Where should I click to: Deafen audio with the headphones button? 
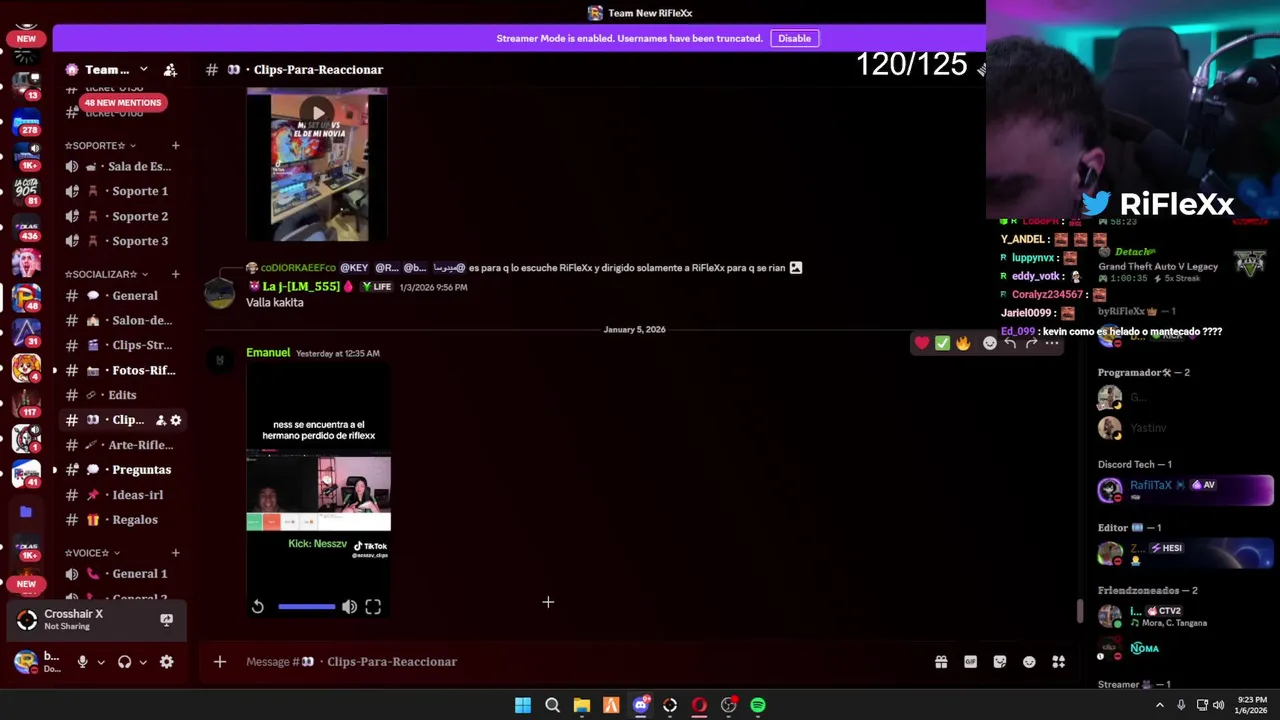(x=125, y=662)
